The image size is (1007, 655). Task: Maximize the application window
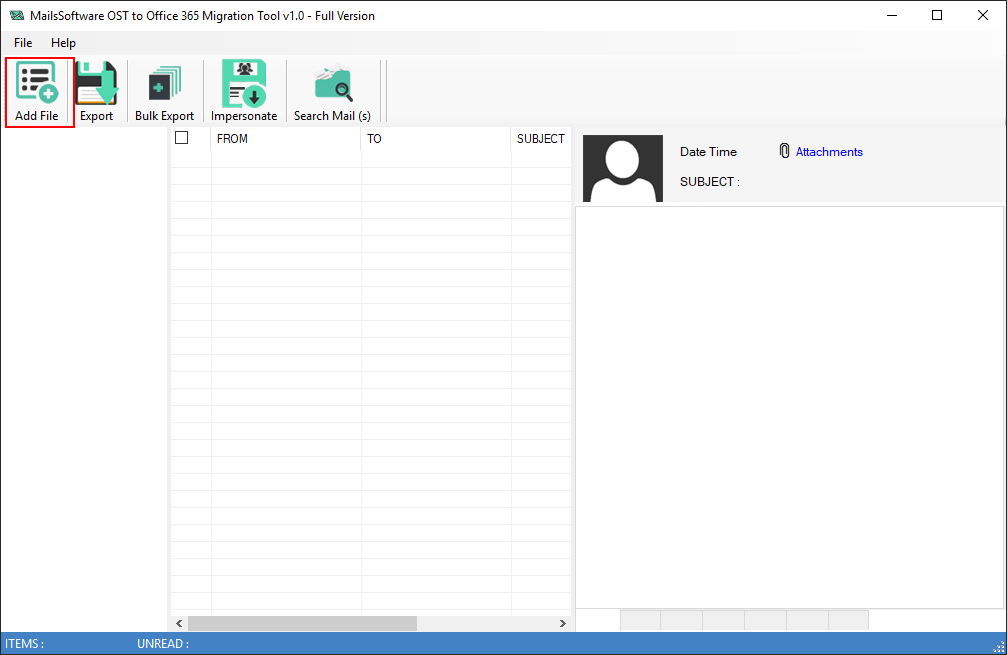point(937,15)
